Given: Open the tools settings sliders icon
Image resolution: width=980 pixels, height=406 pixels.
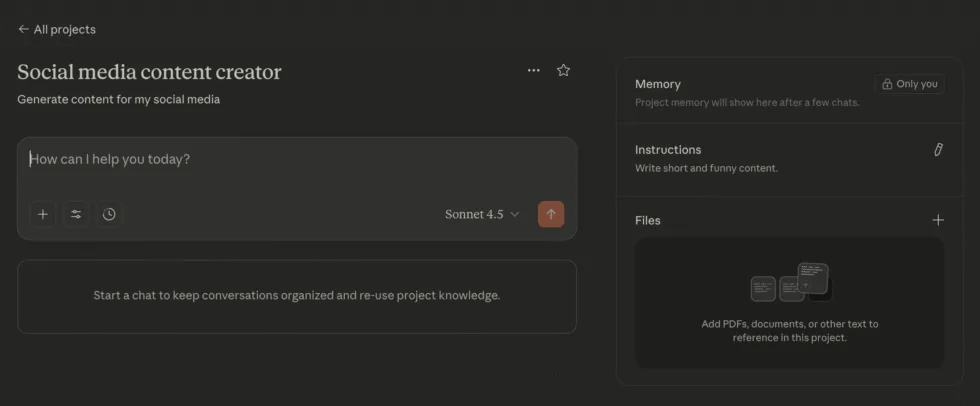Looking at the screenshot, I should [76, 214].
